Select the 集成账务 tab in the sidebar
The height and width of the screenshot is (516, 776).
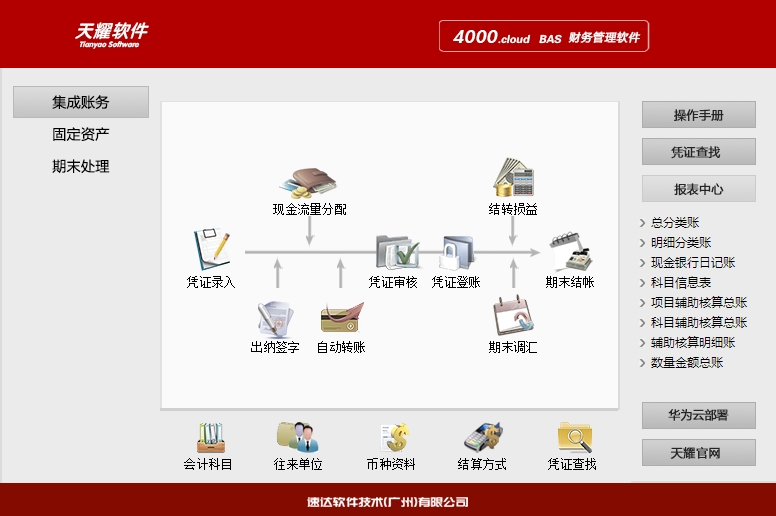pyautogui.click(x=81, y=102)
